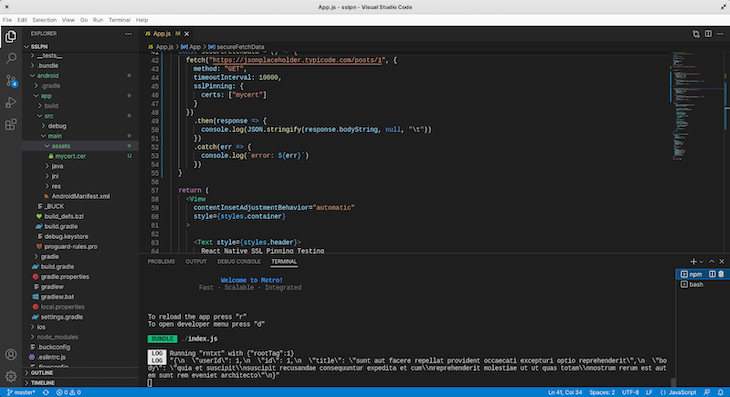Image resolution: width=730 pixels, height=397 pixels.
Task: Open the Edit menu
Action: [x=22, y=20]
